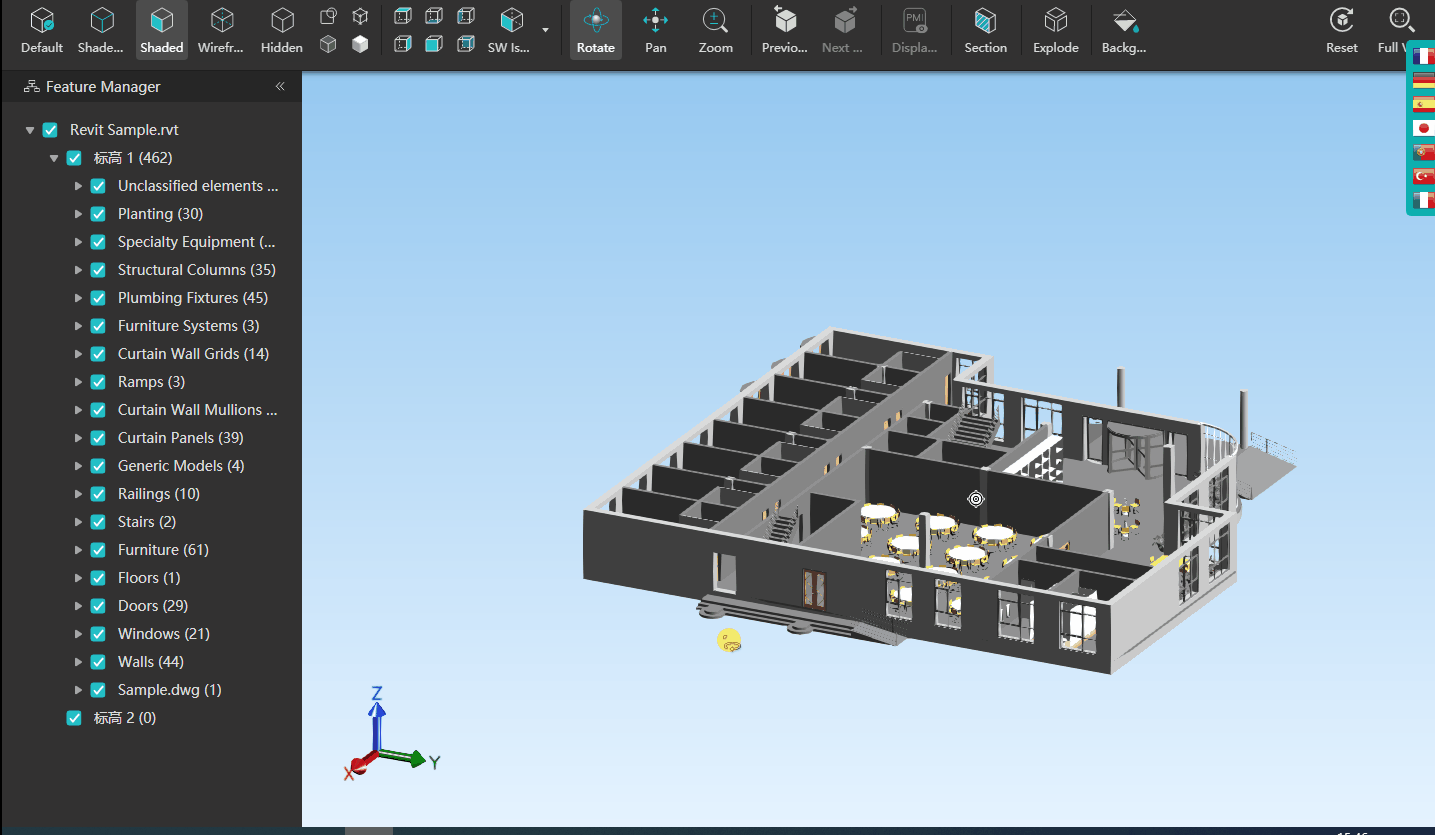The width and height of the screenshot is (1435, 835).
Task: Select the Shaded display mode
Action: coord(162,30)
